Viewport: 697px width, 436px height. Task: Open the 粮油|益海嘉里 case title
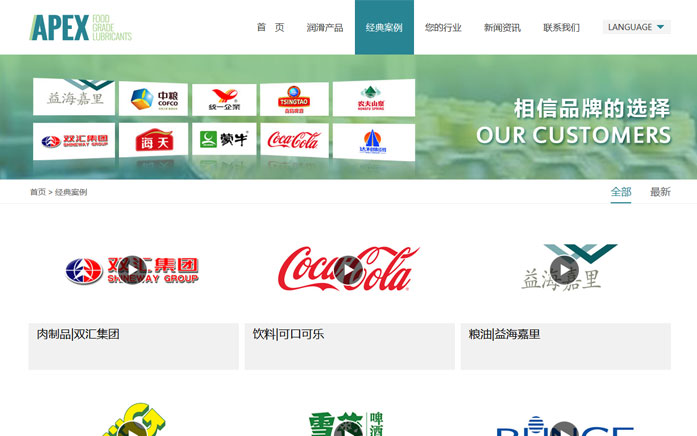(504, 334)
